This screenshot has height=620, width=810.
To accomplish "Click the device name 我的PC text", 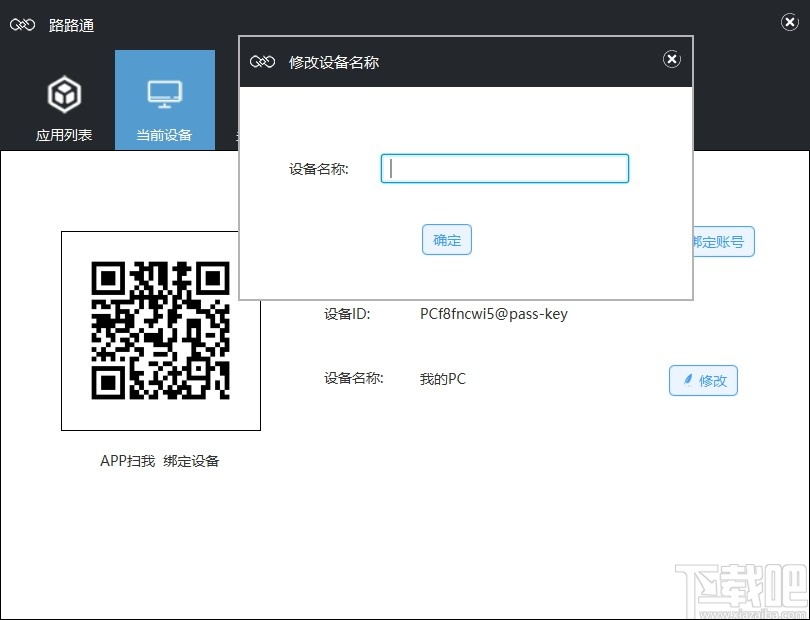I will (442, 379).
